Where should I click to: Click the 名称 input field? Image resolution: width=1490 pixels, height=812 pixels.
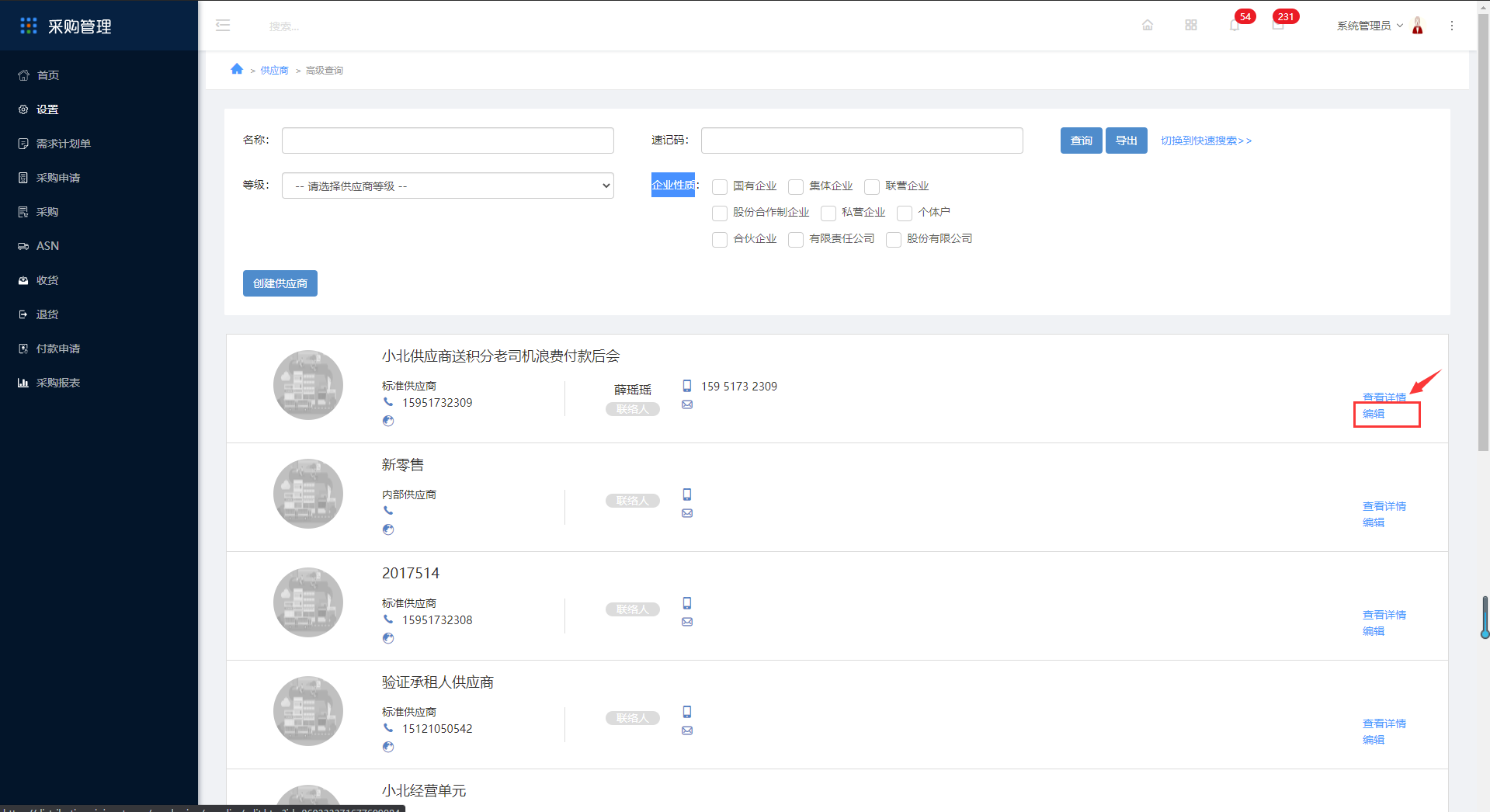pyautogui.click(x=448, y=141)
